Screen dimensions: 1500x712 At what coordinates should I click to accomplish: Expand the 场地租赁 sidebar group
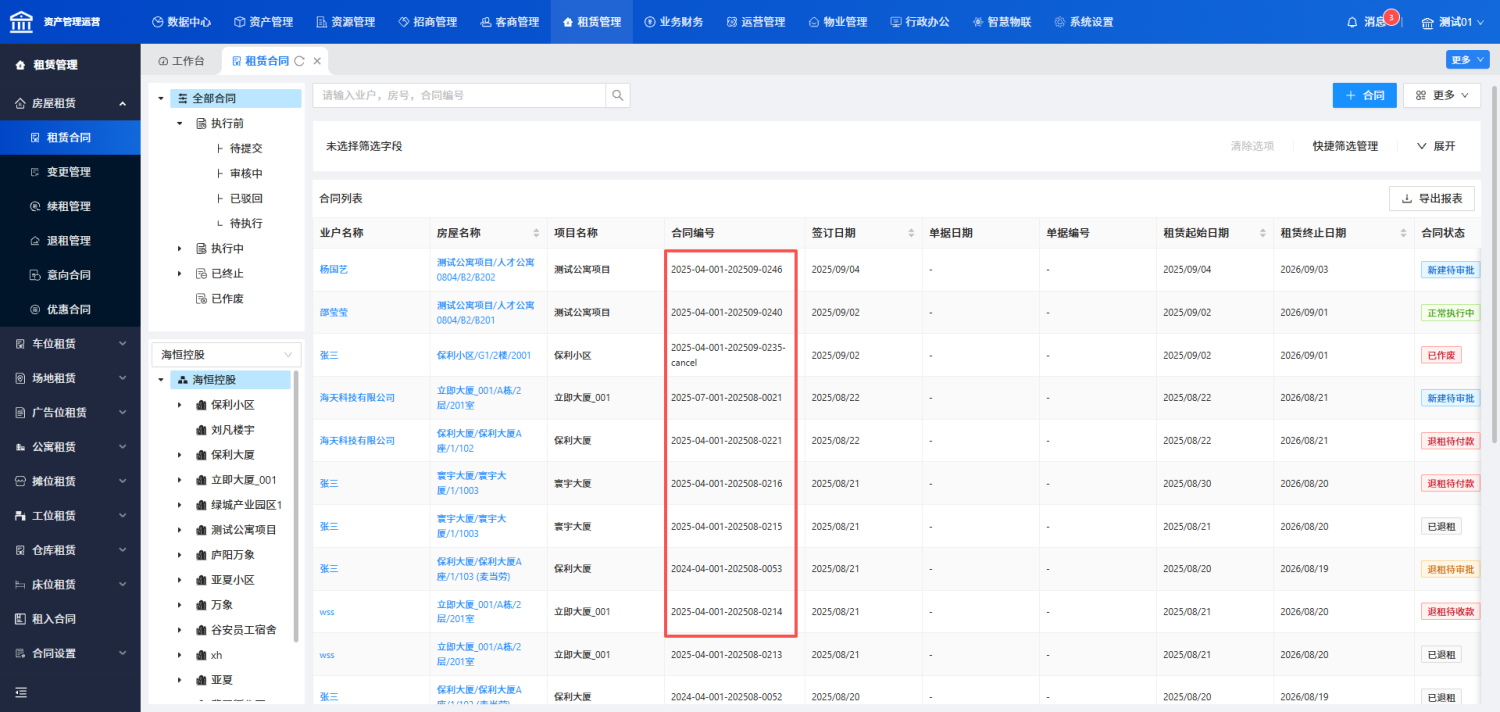[70, 378]
